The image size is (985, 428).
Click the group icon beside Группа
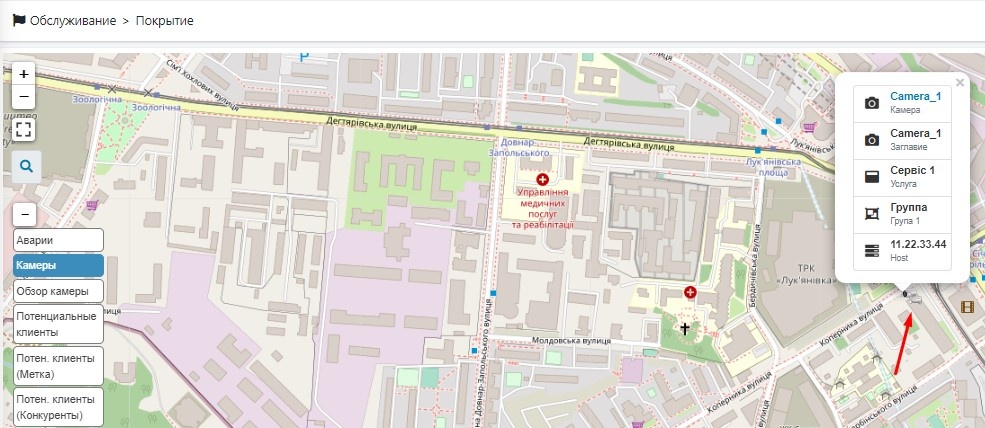point(872,214)
